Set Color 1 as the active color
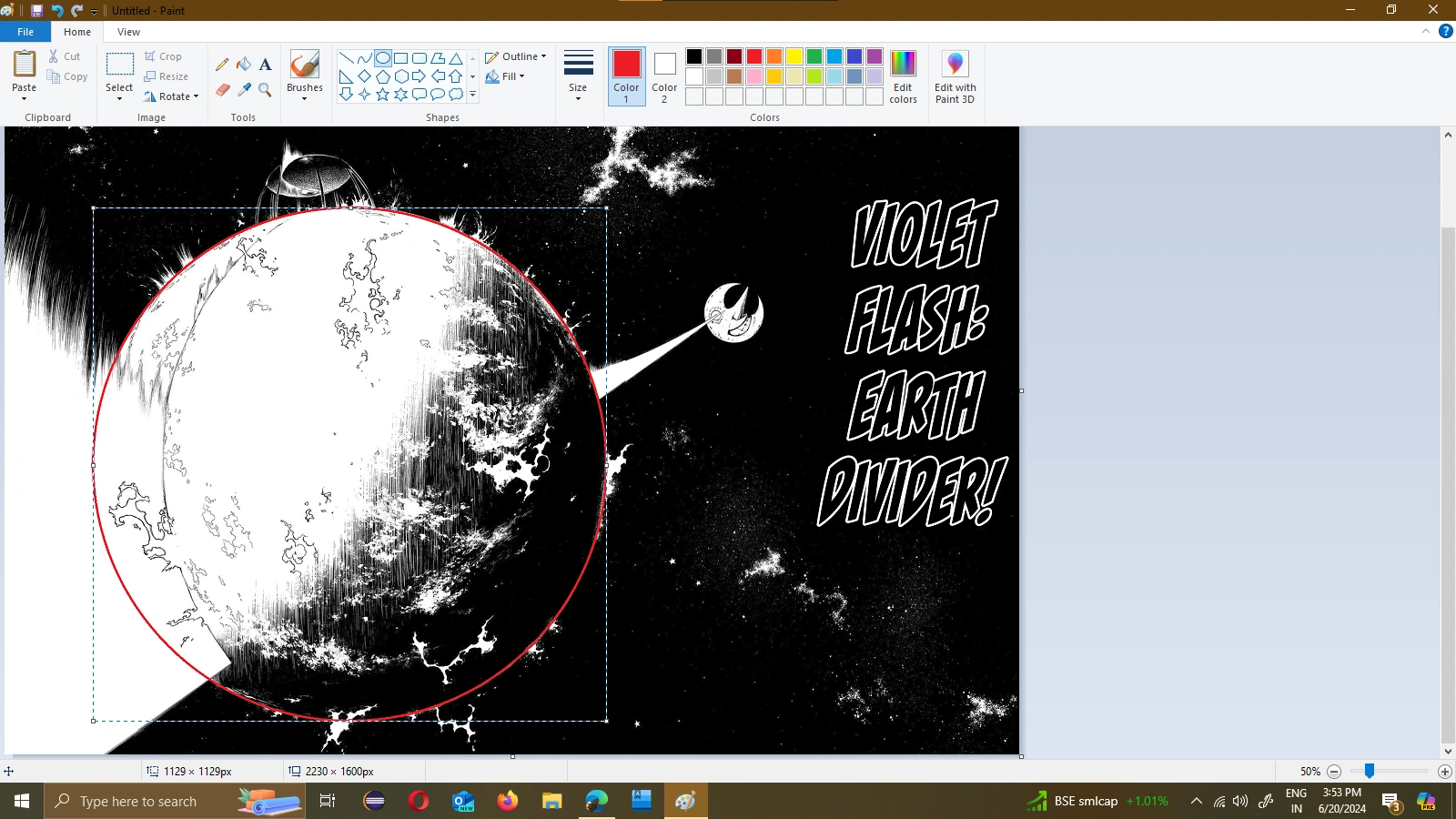 [x=626, y=76]
